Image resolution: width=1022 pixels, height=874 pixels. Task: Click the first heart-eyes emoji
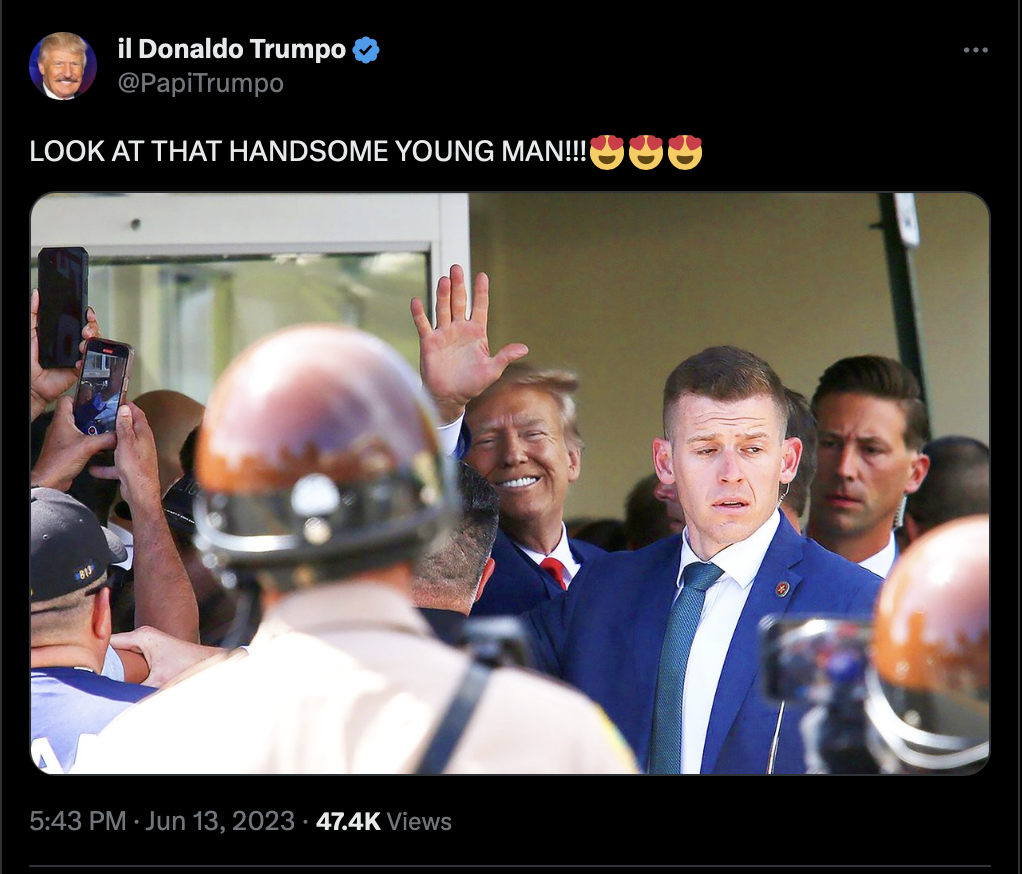(x=607, y=152)
